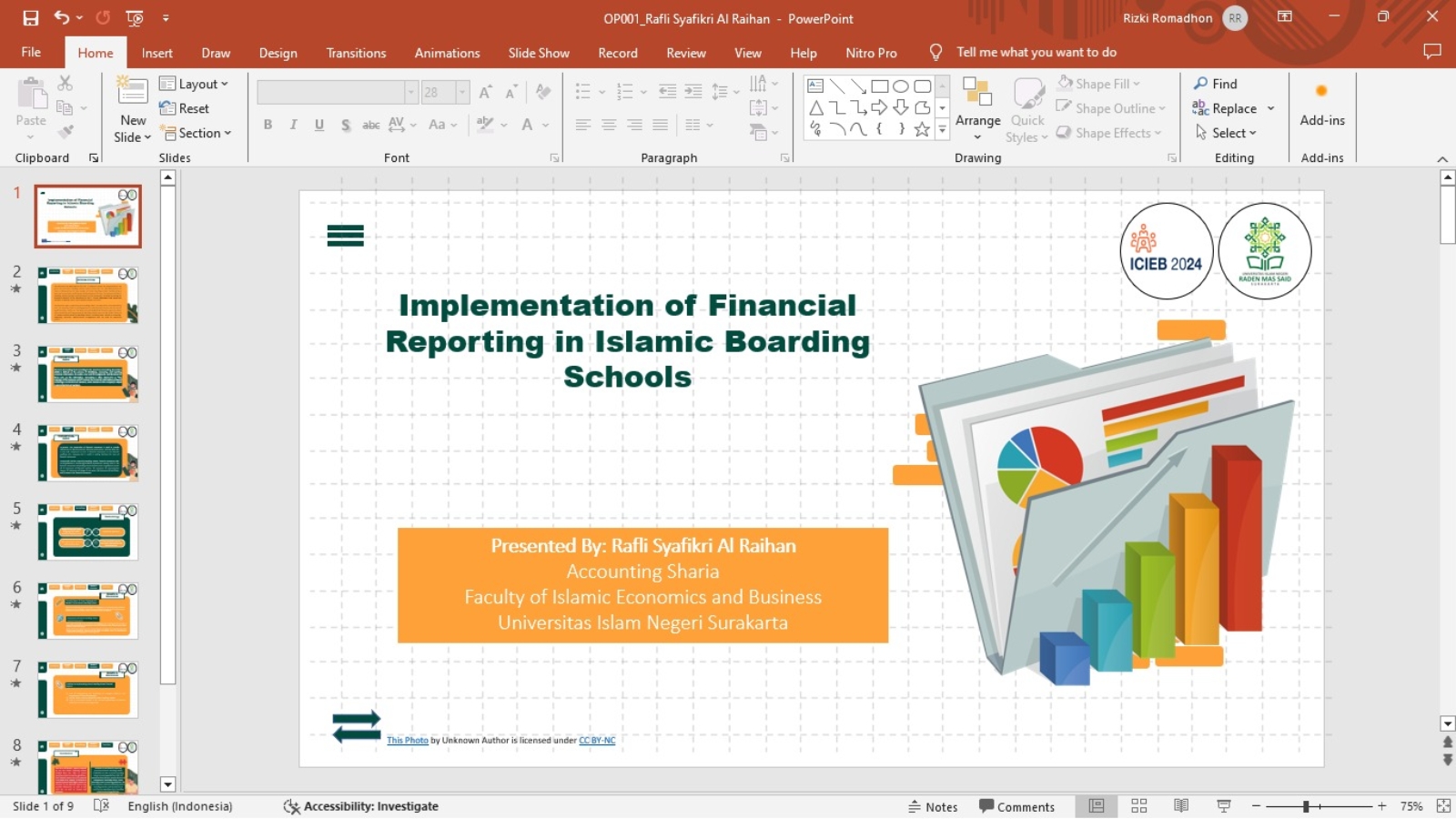Switch to the Animations tab
Image resolution: width=1456 pixels, height=819 pixels.
click(447, 53)
